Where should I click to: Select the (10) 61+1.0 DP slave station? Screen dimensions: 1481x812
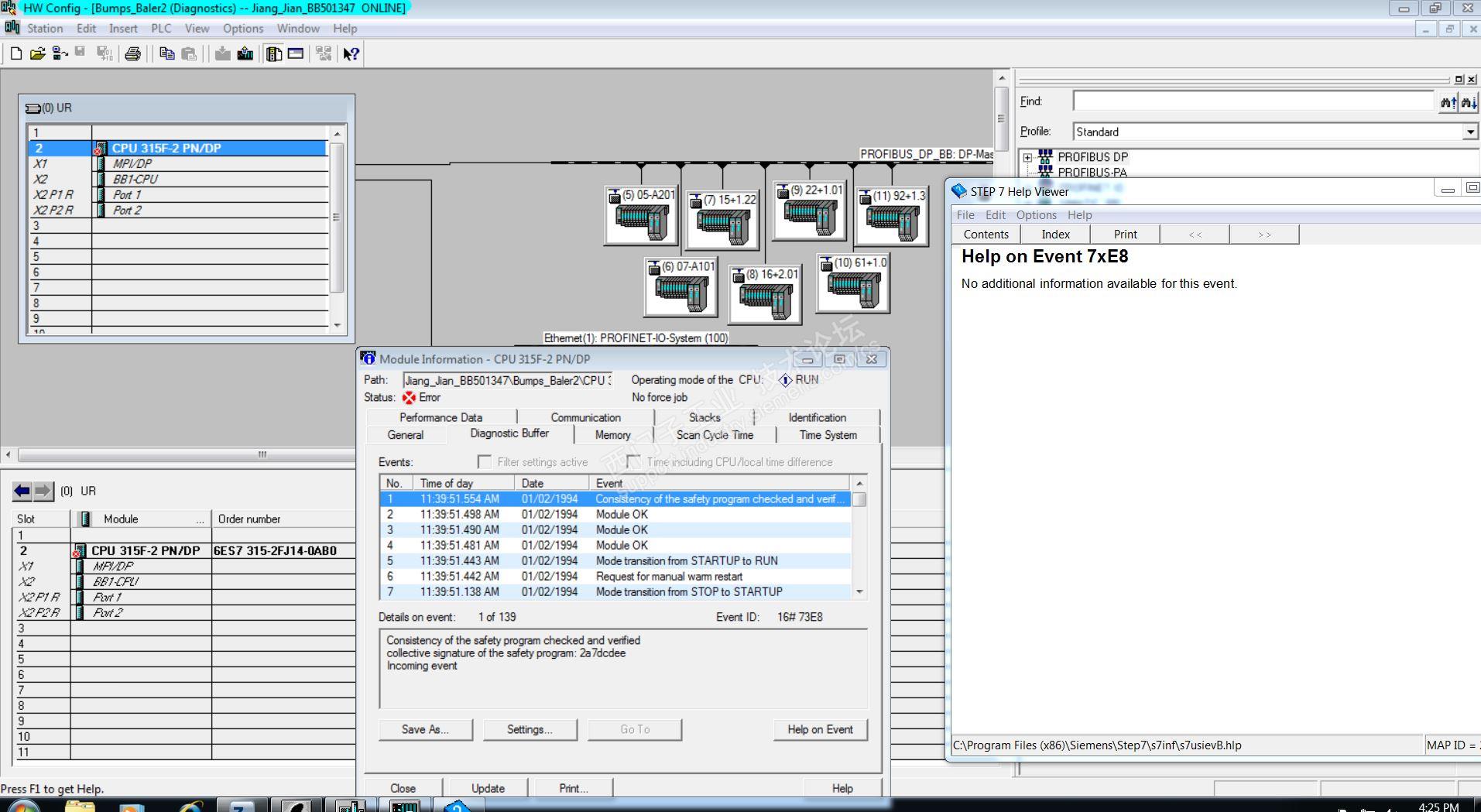tap(853, 284)
